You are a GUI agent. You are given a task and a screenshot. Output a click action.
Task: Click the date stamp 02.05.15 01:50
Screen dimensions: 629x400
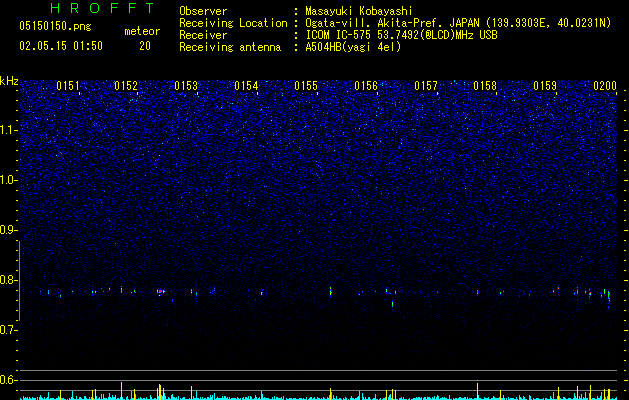coord(61,46)
